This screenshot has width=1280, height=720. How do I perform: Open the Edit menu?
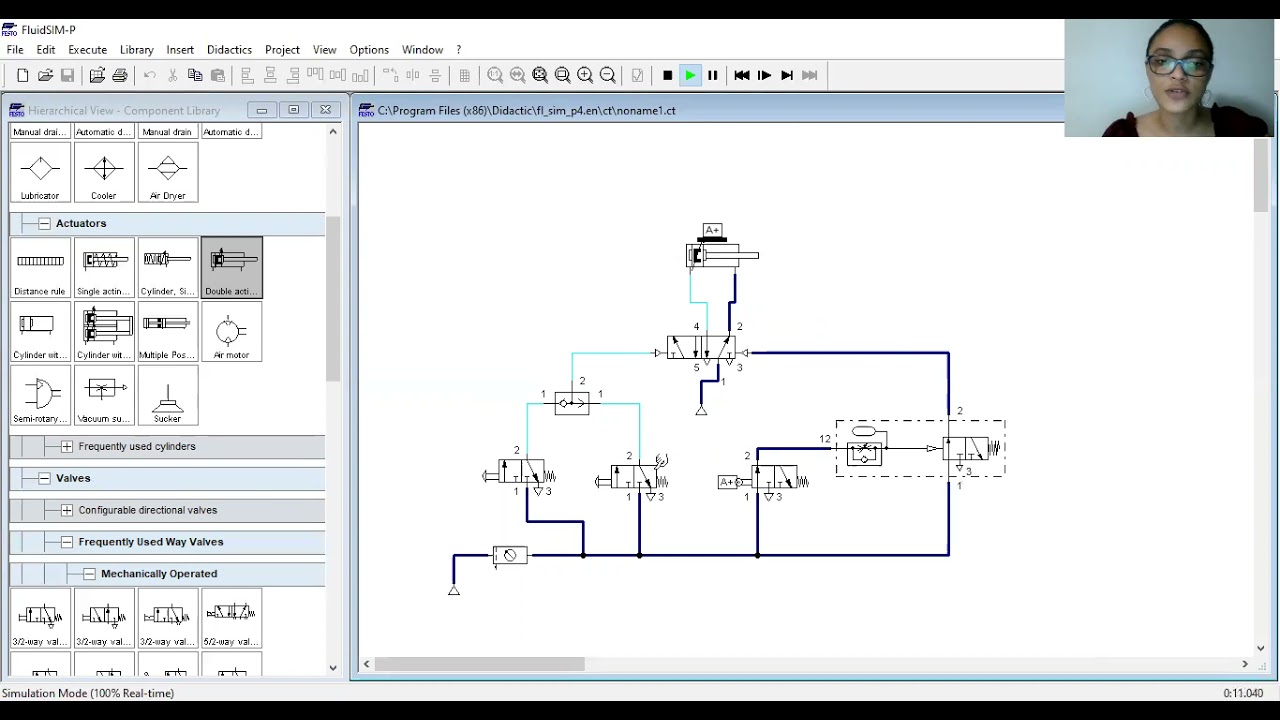[x=46, y=49]
